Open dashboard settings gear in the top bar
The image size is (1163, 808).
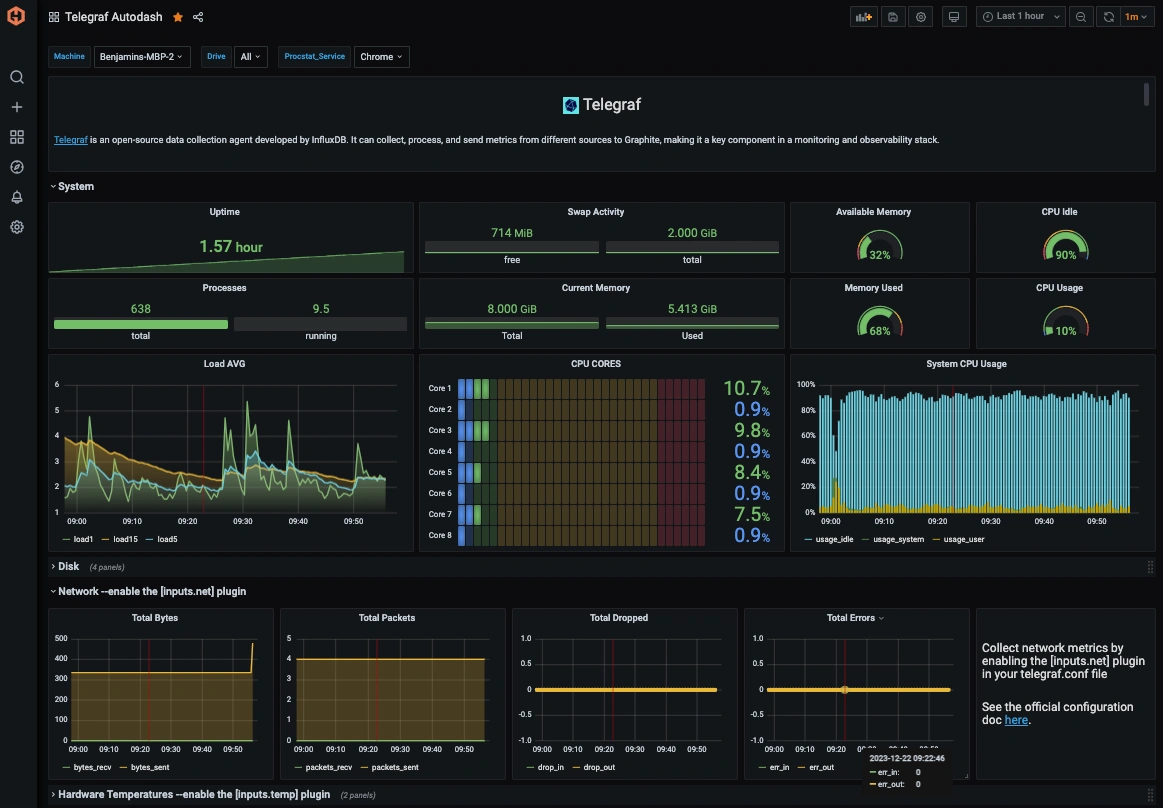[920, 17]
